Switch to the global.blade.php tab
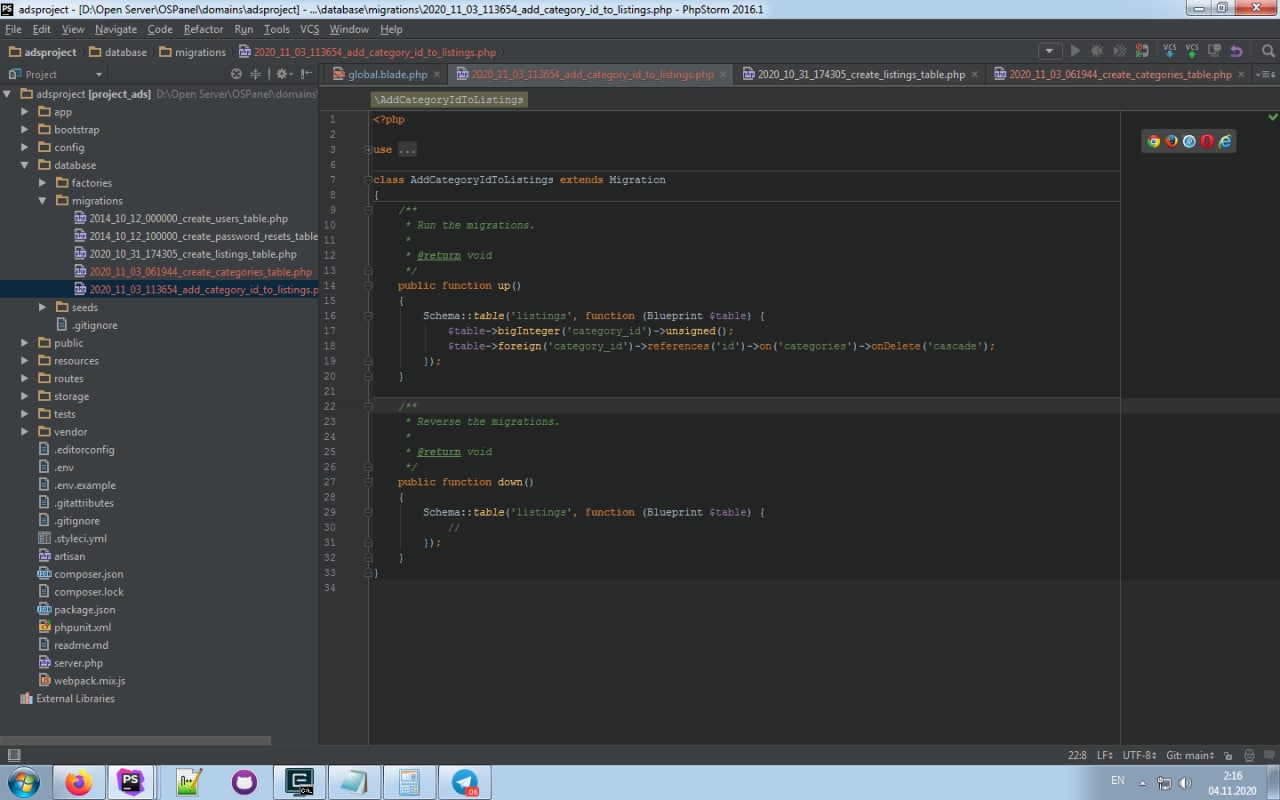Viewport: 1280px width, 800px height. pos(387,74)
